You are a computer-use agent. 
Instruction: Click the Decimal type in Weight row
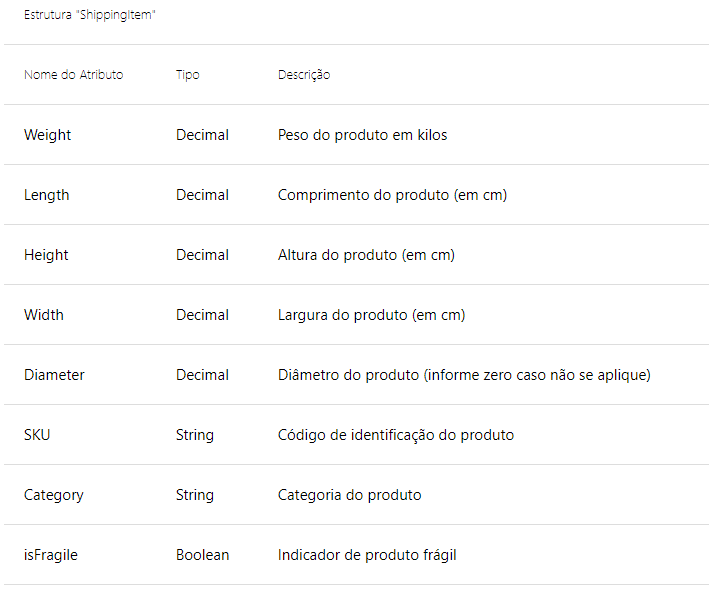click(202, 135)
